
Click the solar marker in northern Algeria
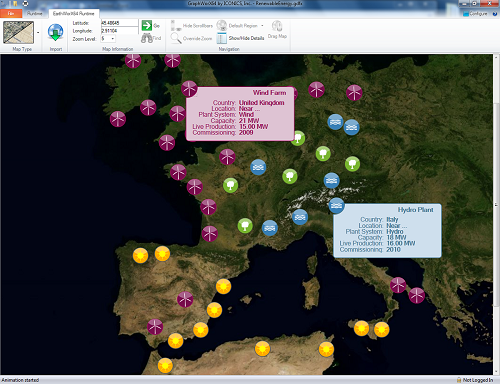(262, 349)
